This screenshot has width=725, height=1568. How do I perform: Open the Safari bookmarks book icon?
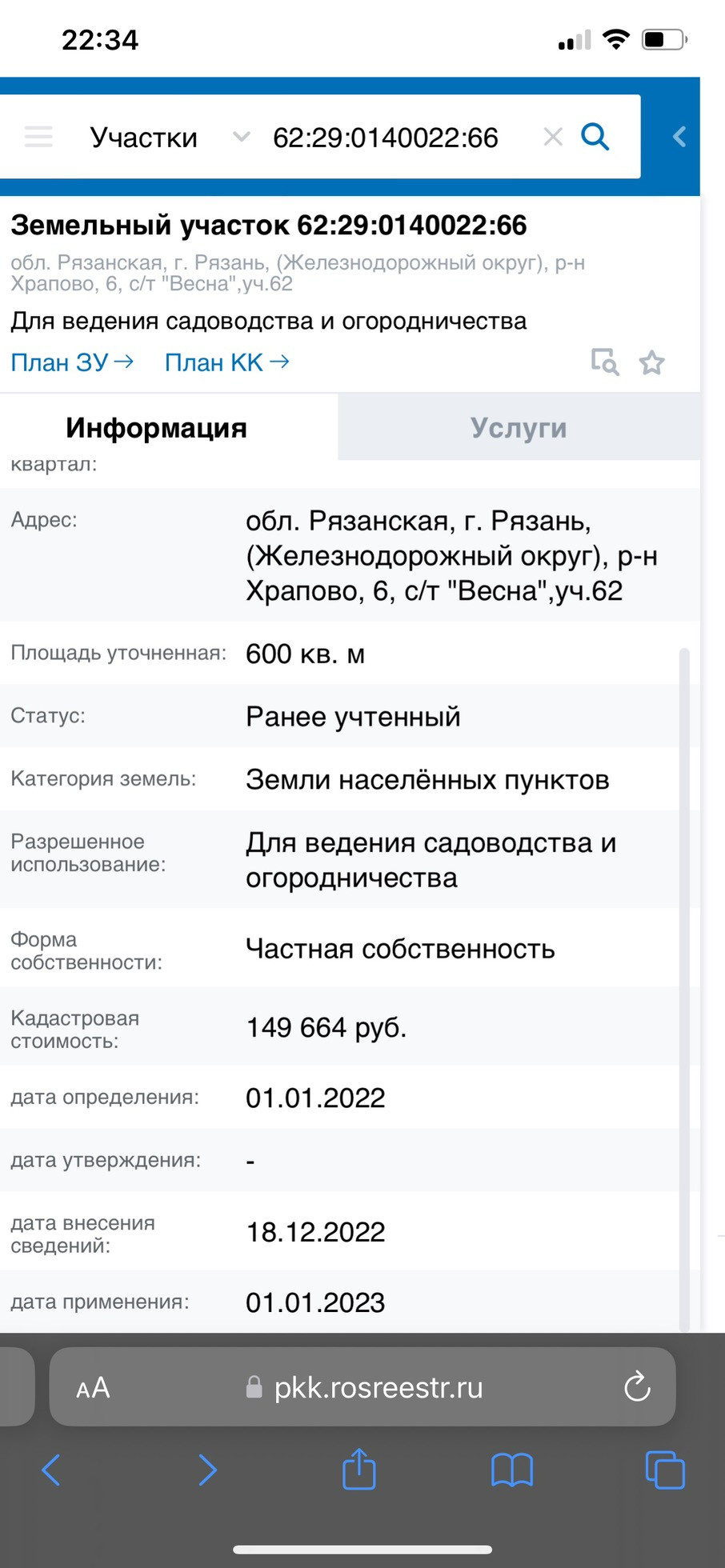coord(512,1470)
